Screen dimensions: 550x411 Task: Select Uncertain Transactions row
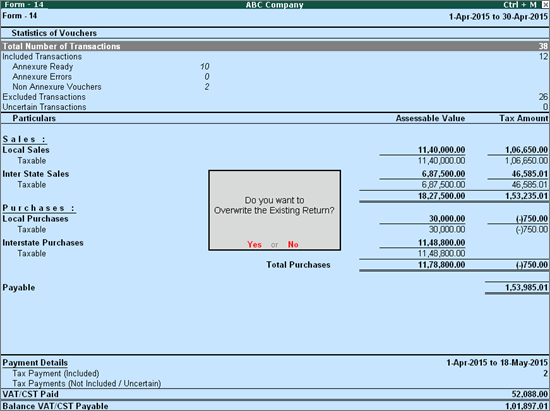[275, 107]
